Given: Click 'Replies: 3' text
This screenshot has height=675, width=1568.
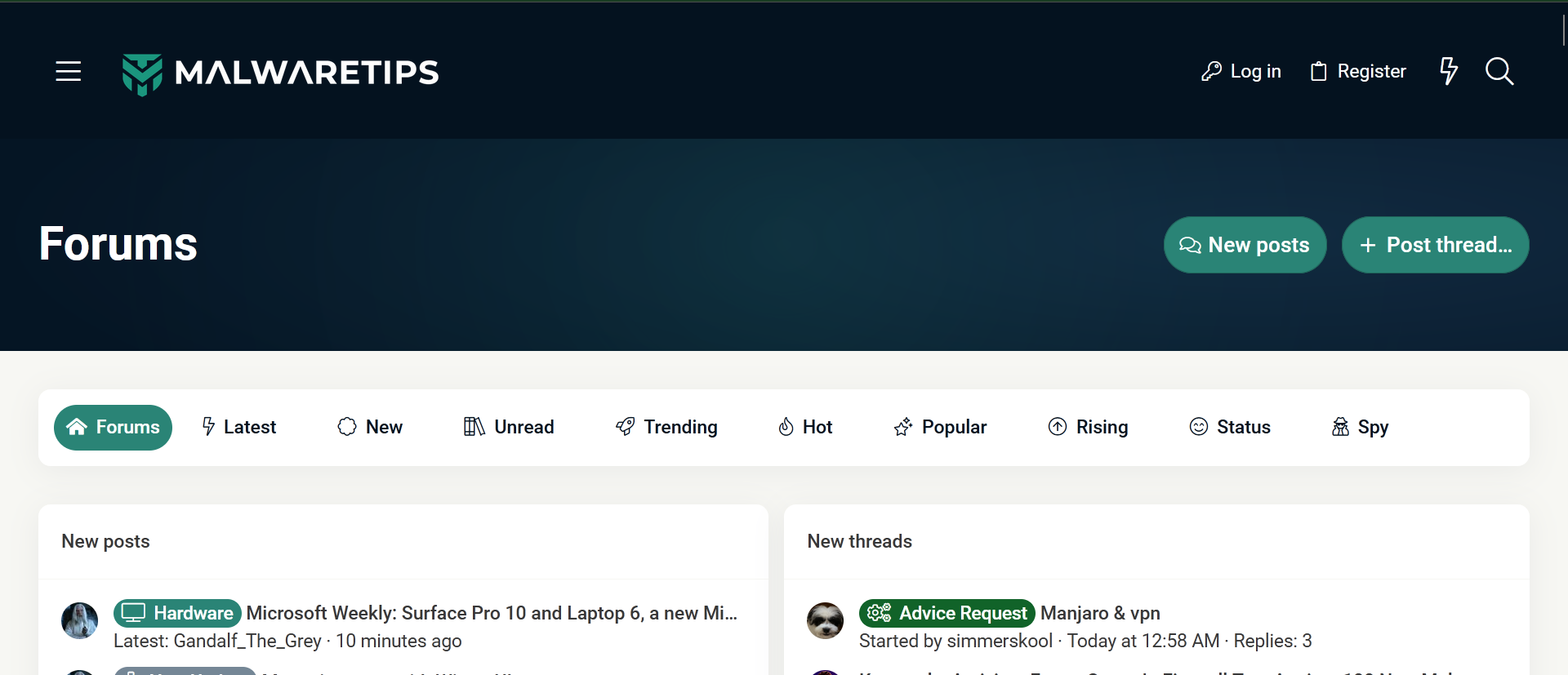Looking at the screenshot, I should click(1273, 642).
